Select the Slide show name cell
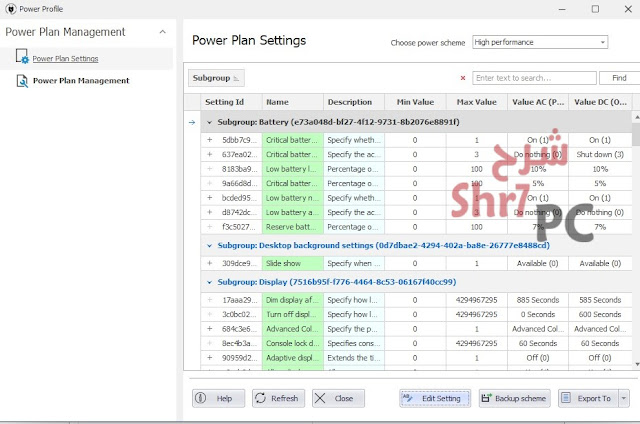This screenshot has width=640, height=424. [x=293, y=263]
